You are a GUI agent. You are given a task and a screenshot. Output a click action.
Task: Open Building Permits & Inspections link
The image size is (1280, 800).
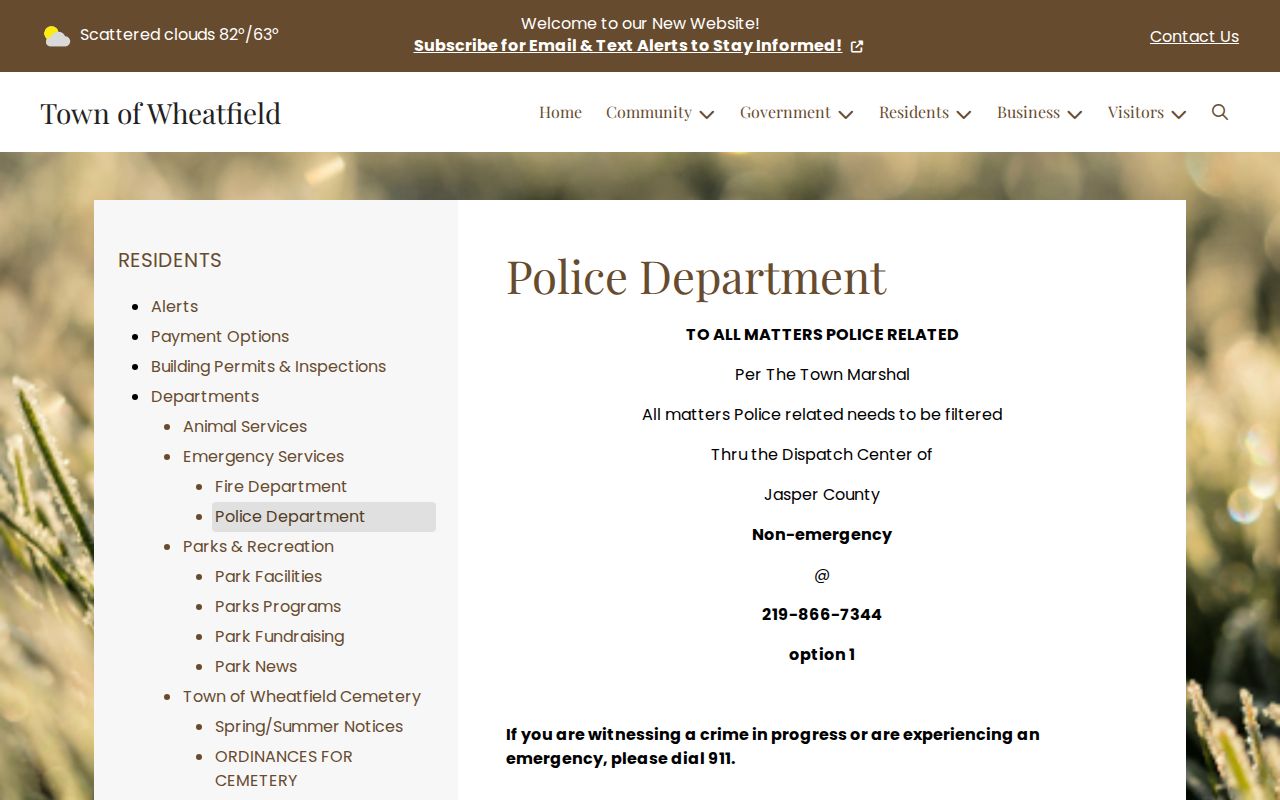point(268,366)
